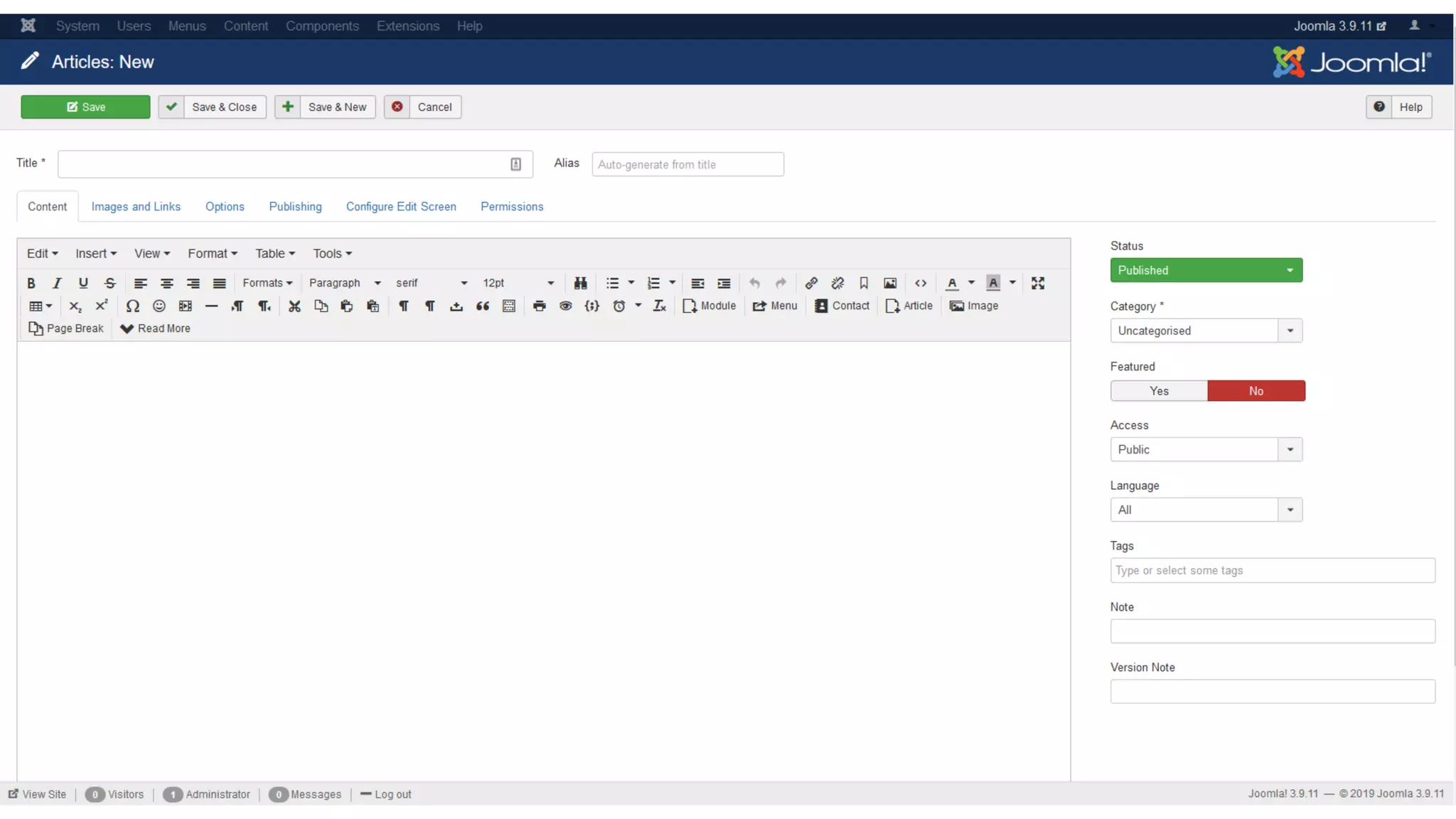This screenshot has height=819, width=1456.
Task: Click the blockquote icon
Action: [x=482, y=306]
